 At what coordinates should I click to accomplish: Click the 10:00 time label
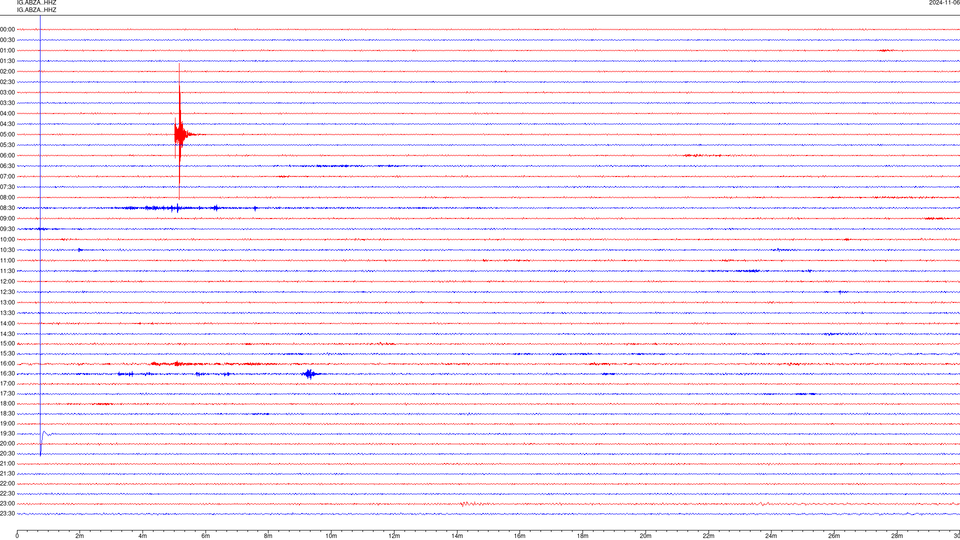[x=7, y=239]
